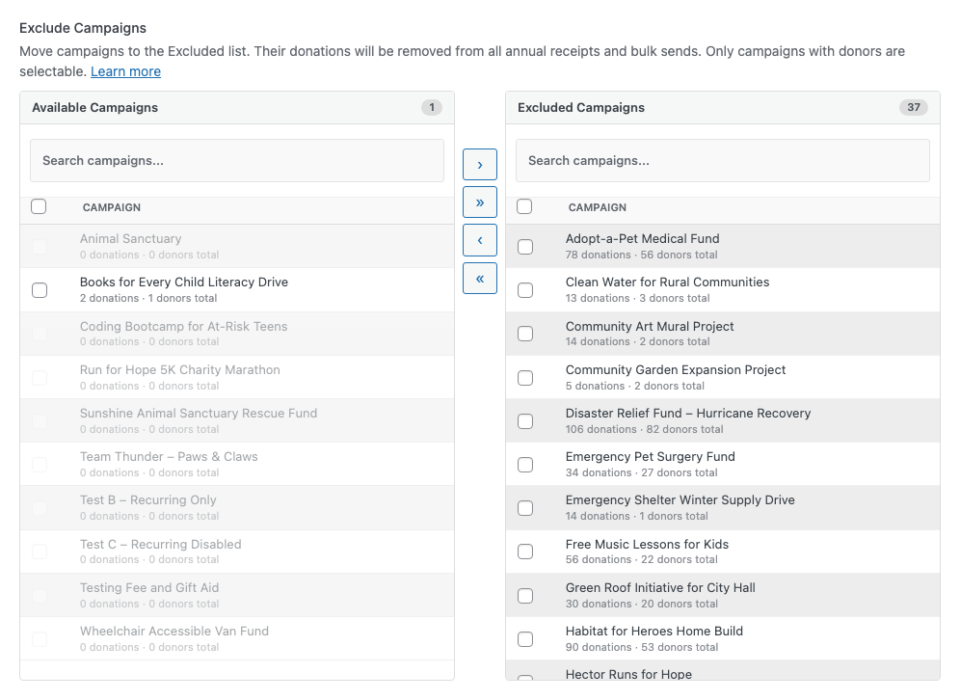
Task: Open the Learn more link
Action: click(126, 71)
